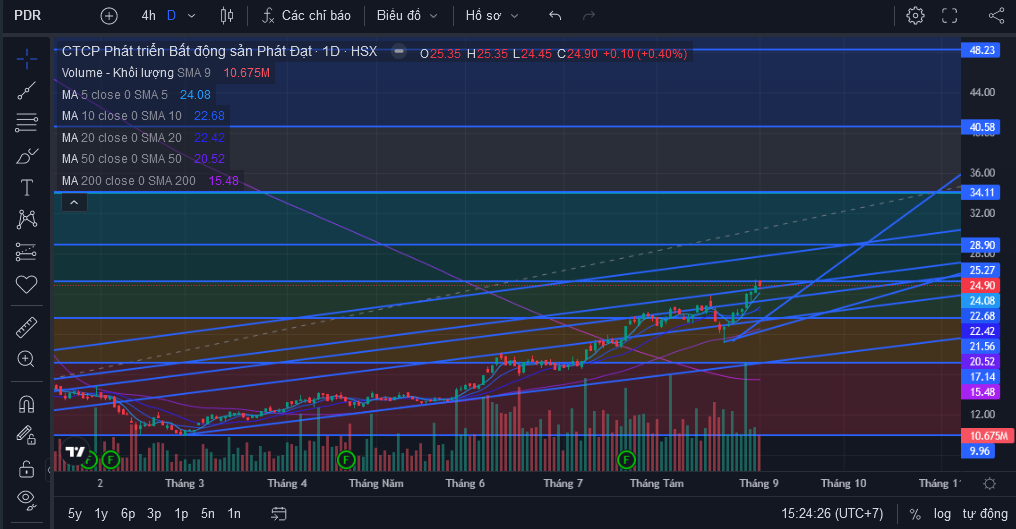Select the MA 50 close SMA 50 legend

click(x=143, y=159)
